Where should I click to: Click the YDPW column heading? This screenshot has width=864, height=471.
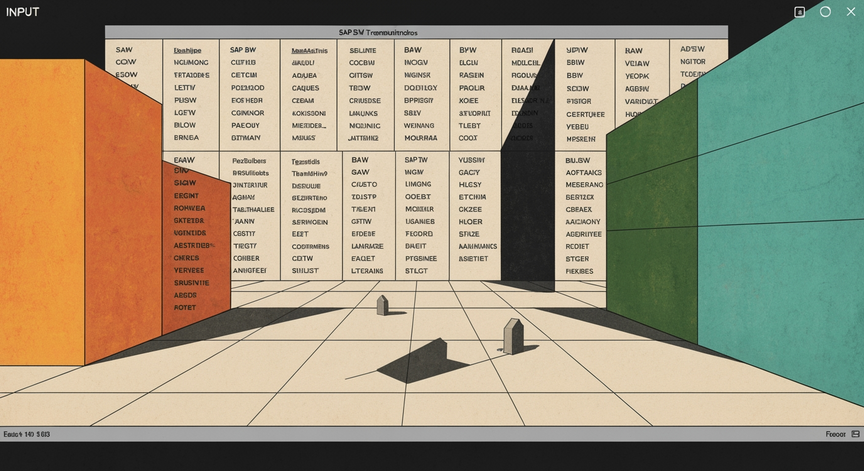(577, 50)
